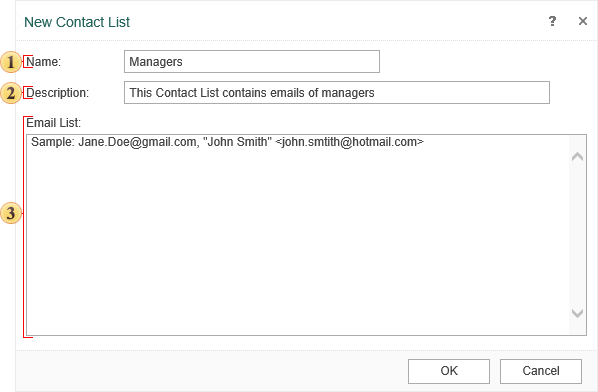Click the Email List scrollbar track
The width and height of the screenshot is (598, 392).
[x=577, y=235]
